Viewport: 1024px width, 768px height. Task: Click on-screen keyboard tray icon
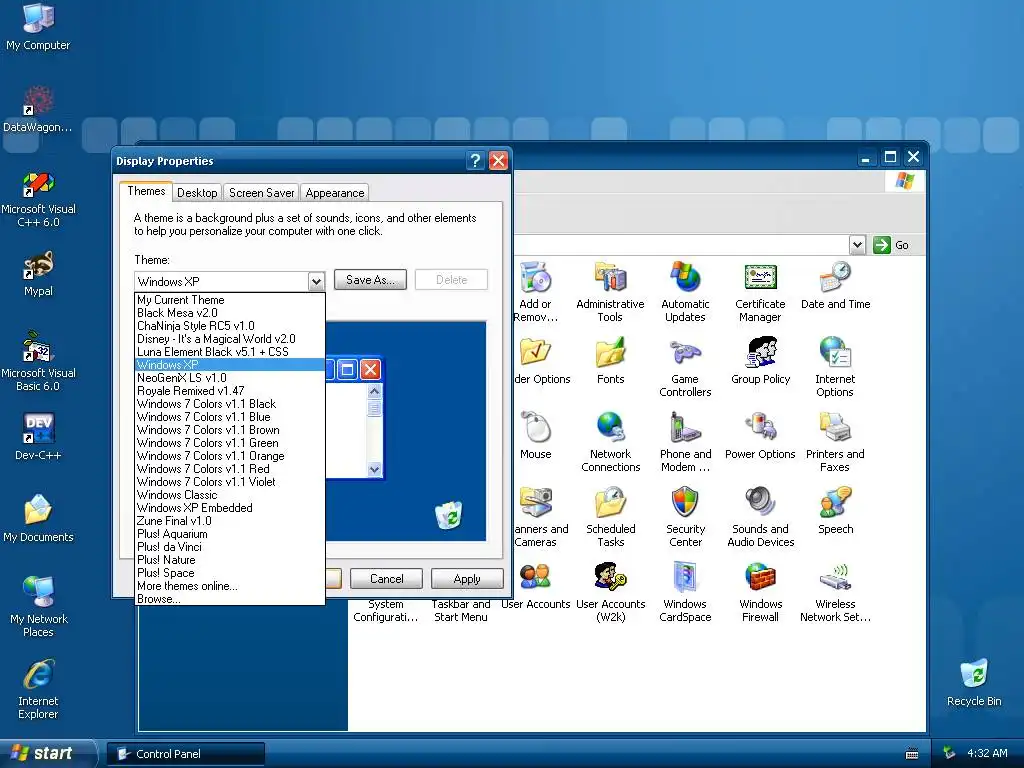coord(912,754)
